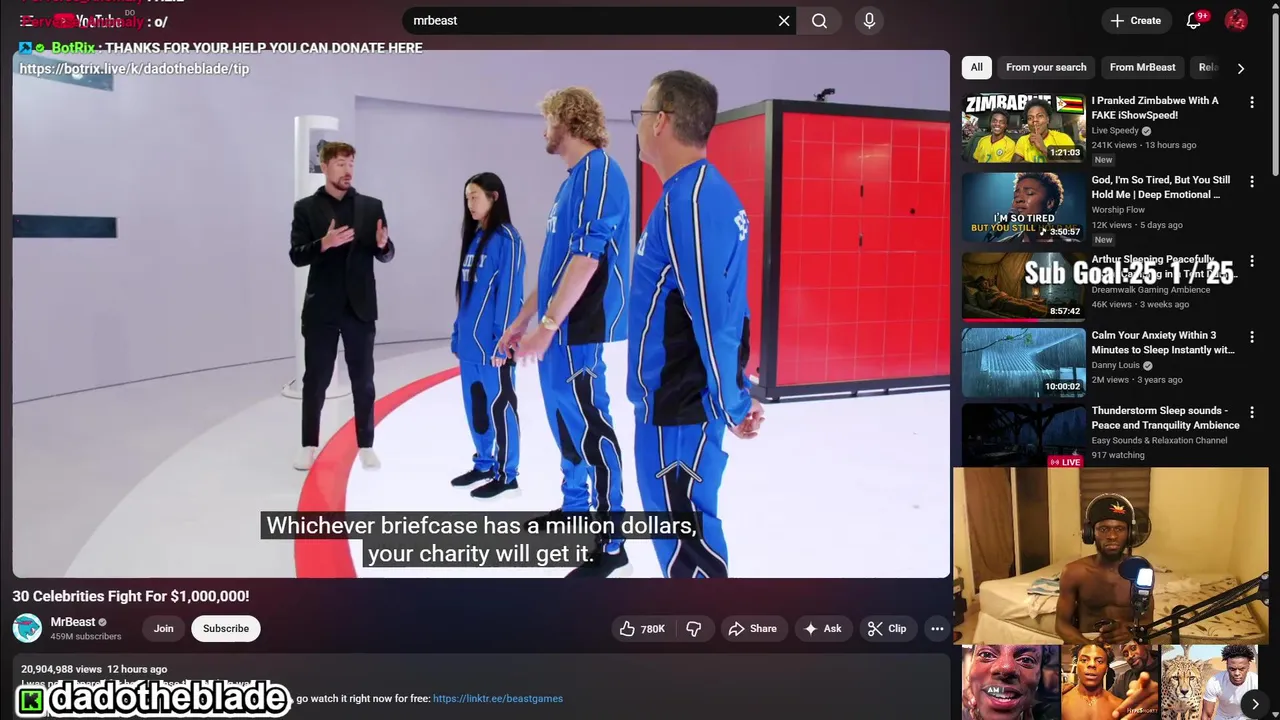
Task: Show more filter chips with right arrow
Action: [x=1240, y=68]
